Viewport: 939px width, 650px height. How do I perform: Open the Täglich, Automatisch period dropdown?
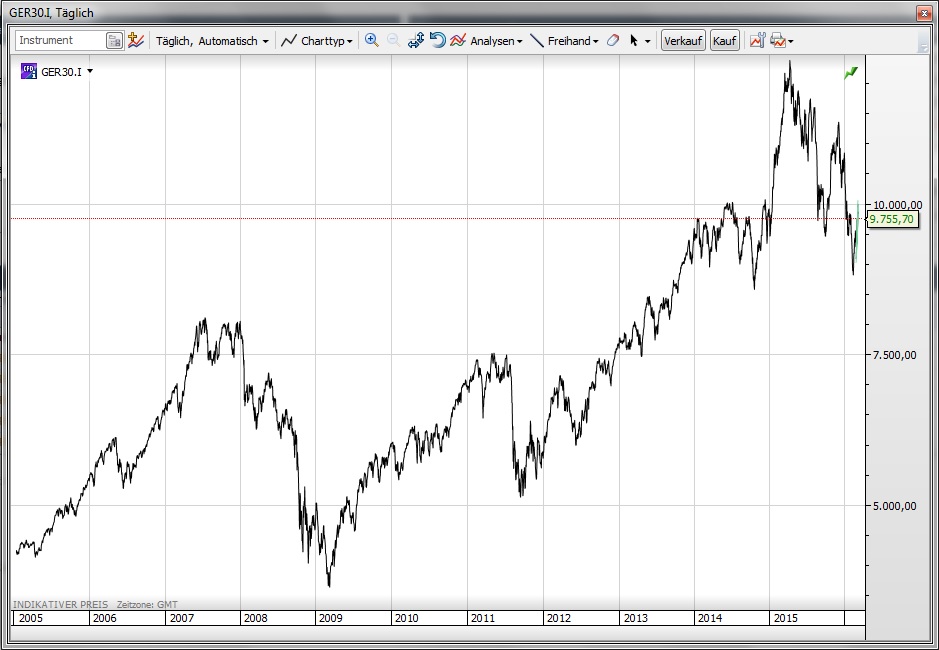(x=212, y=41)
